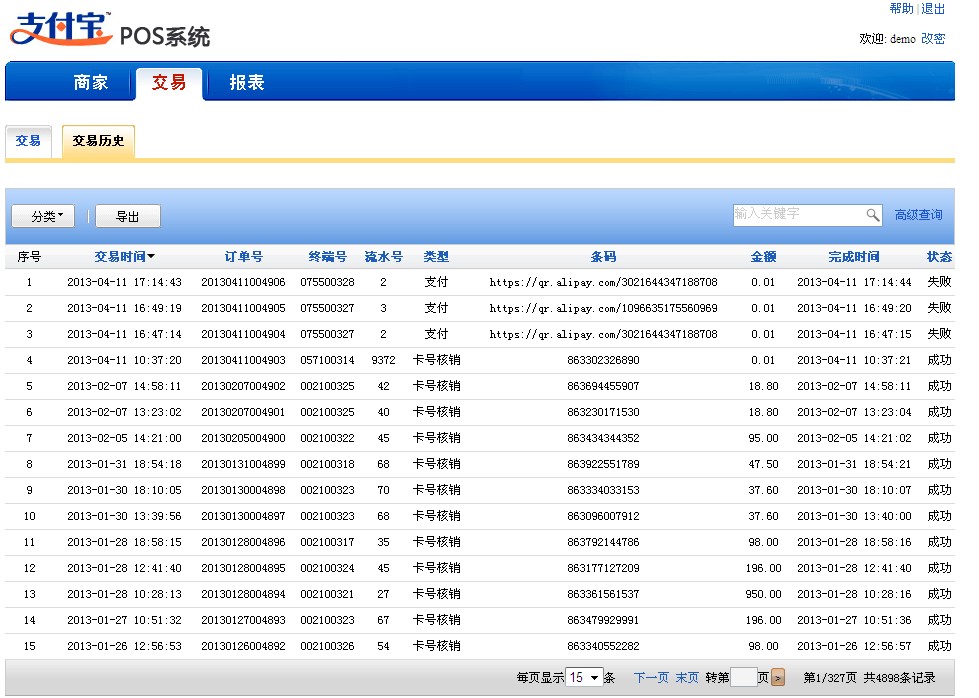Viewport: 979px width, 698px height.
Task: Click barcode URL ending 1096635175560969
Action: pos(603,308)
